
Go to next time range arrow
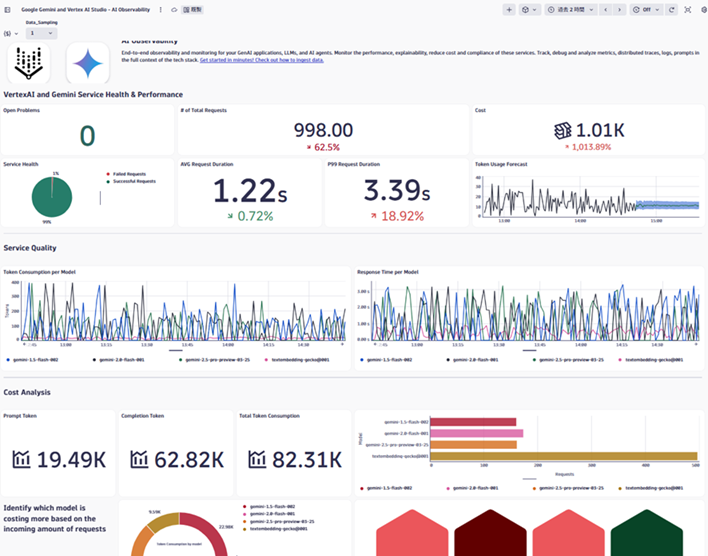[619, 9]
